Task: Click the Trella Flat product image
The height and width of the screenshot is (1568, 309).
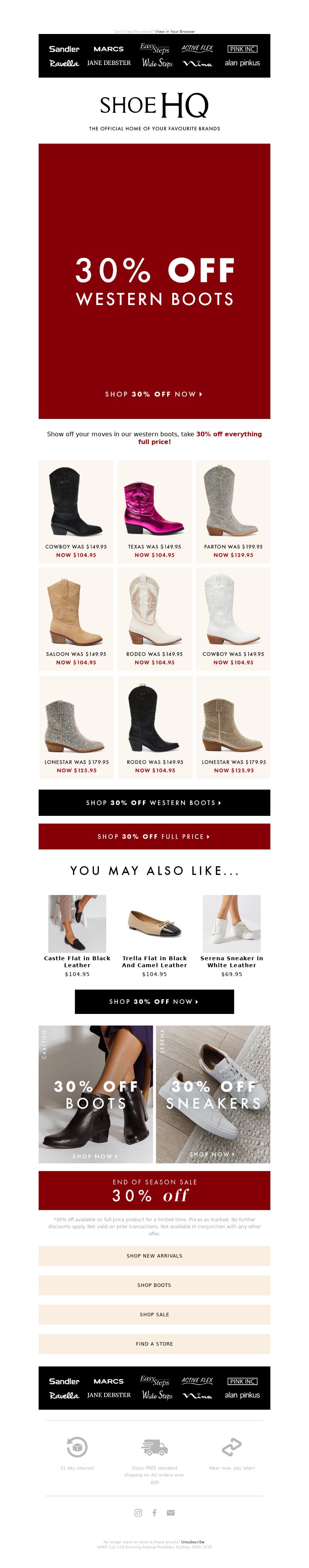Action: pyautogui.click(x=154, y=924)
